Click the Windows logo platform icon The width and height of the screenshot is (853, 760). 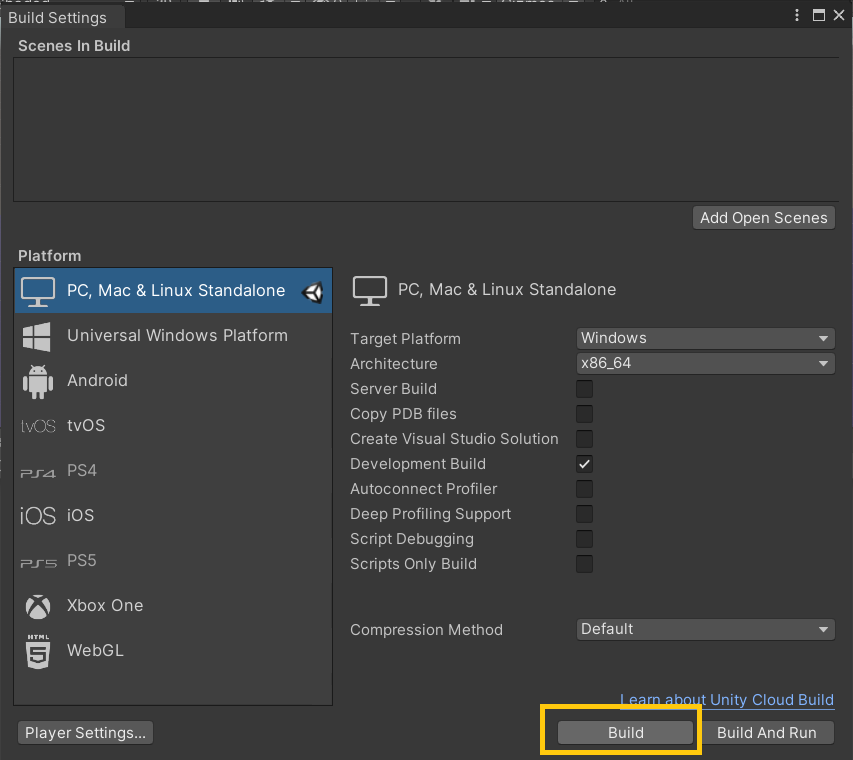pyautogui.click(x=37, y=336)
